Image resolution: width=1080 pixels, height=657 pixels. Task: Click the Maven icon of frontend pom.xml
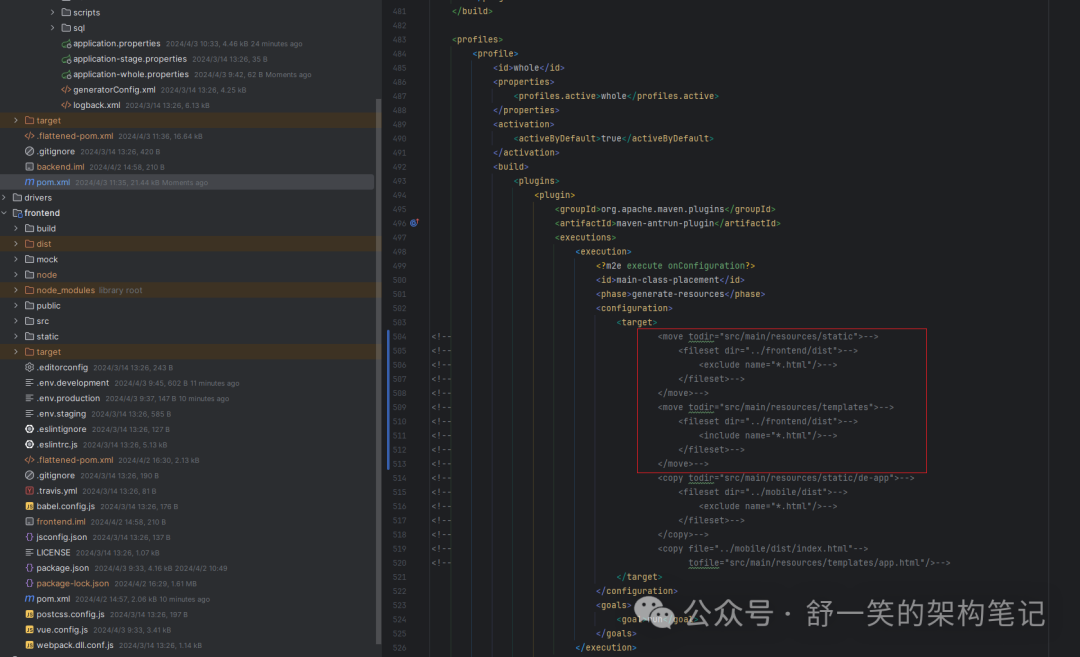click(x=29, y=599)
